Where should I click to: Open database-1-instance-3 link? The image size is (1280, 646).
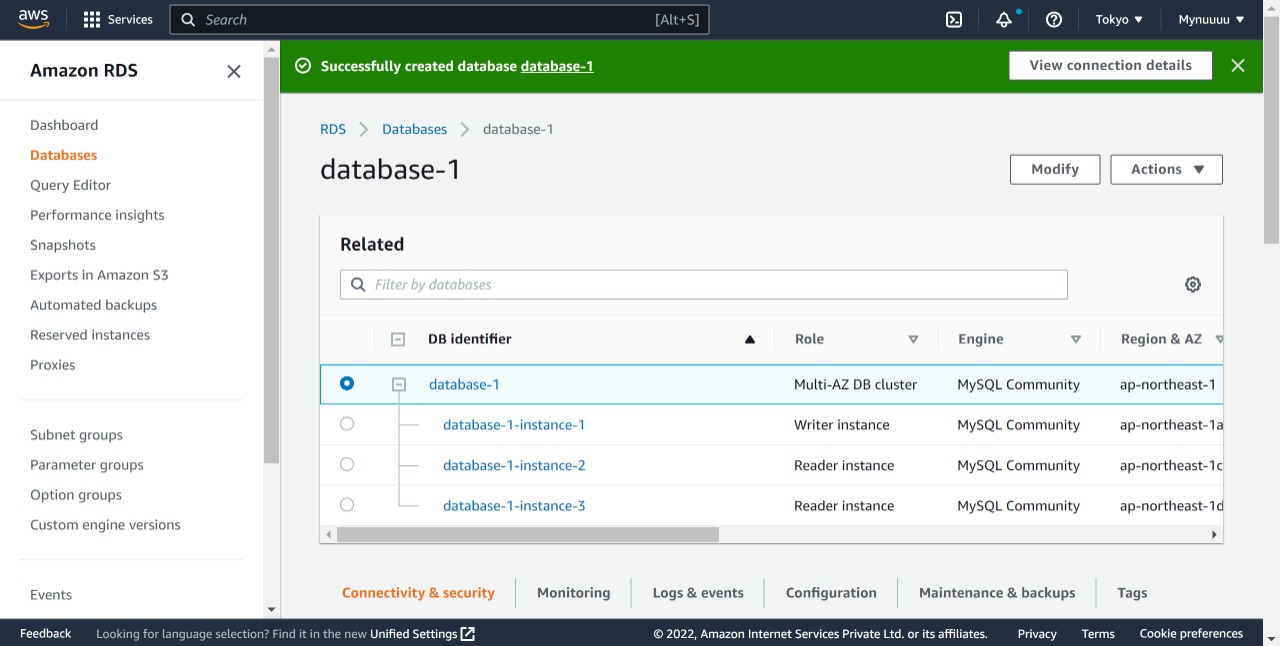point(514,506)
